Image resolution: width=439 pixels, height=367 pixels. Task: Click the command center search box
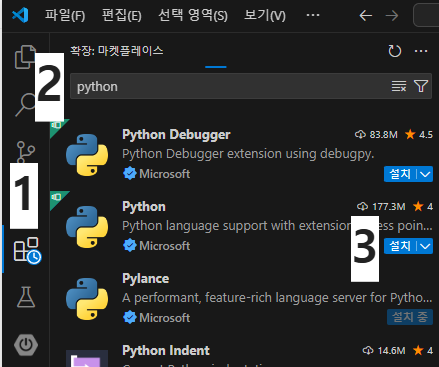point(426,15)
